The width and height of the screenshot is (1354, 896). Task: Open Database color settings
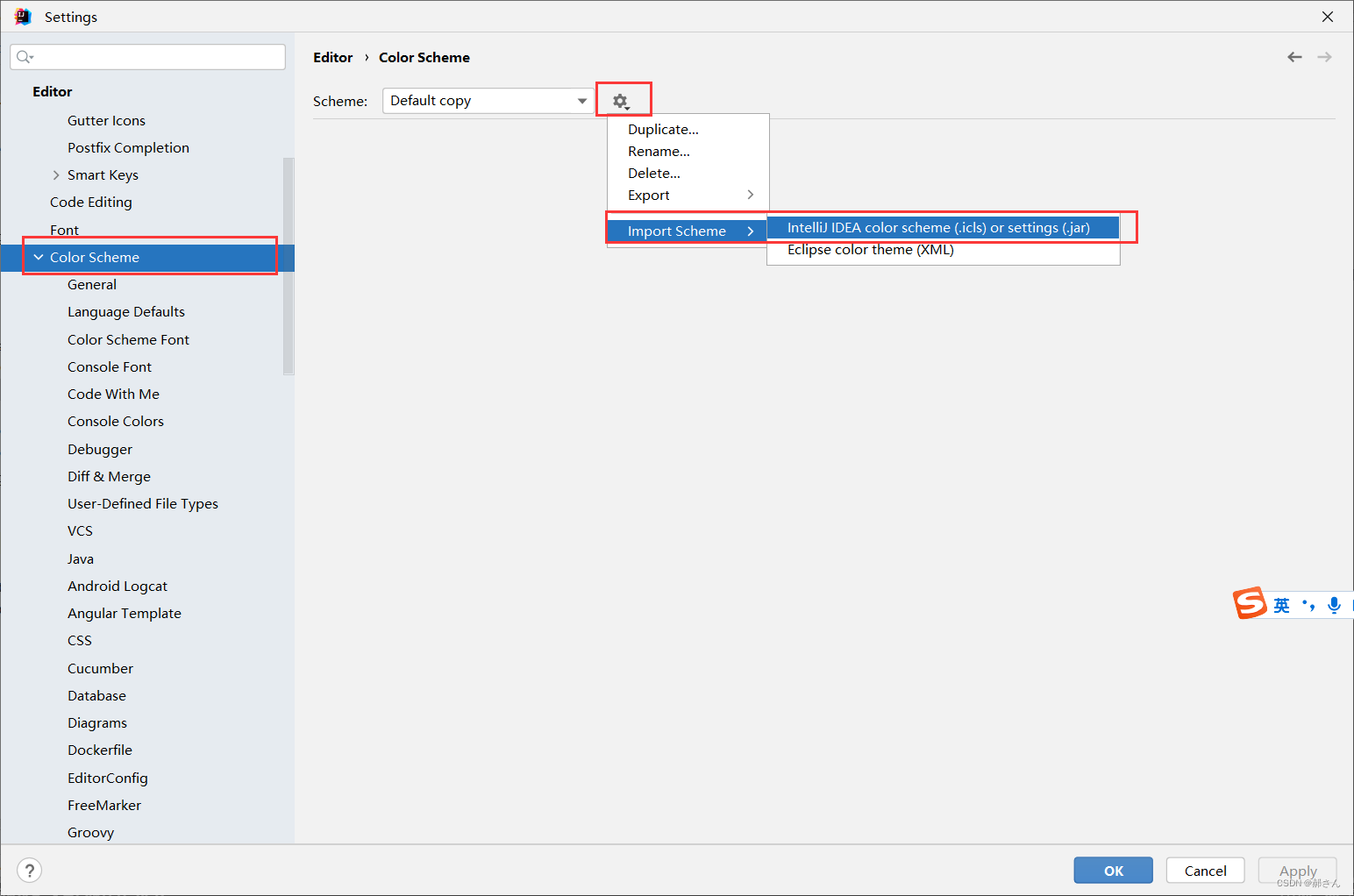tap(96, 695)
